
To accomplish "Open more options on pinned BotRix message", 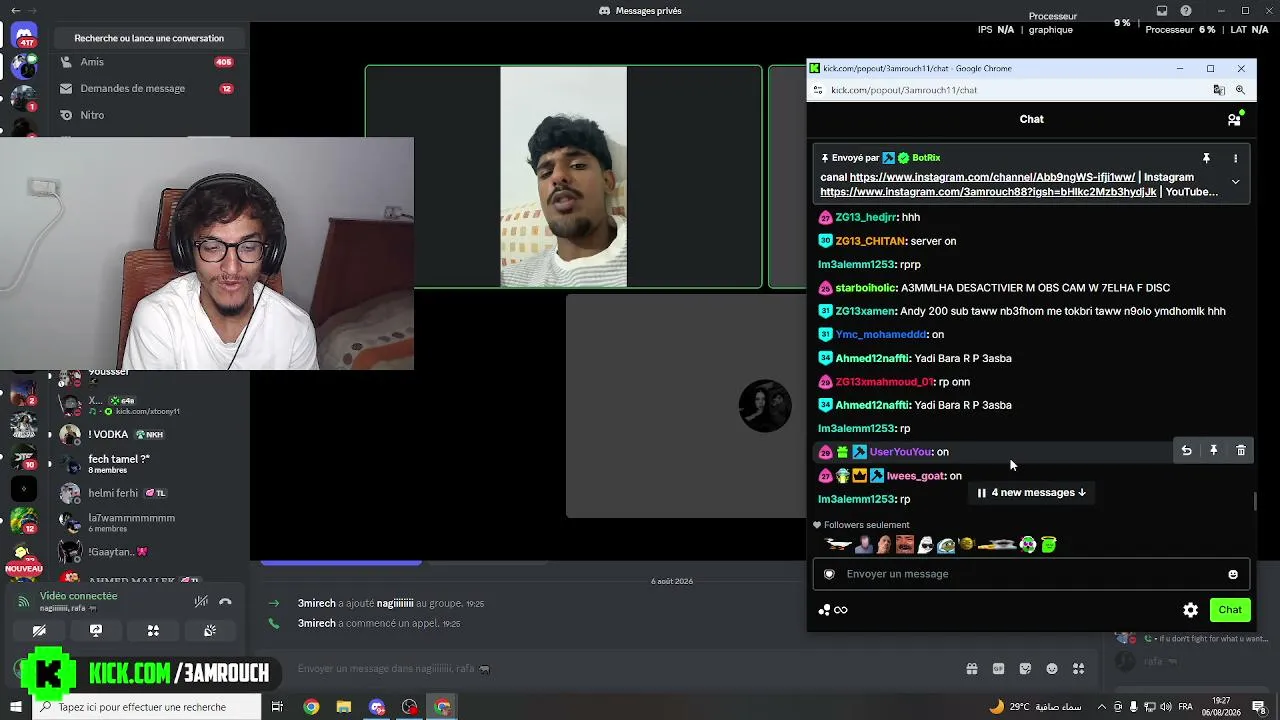I will click(x=1235, y=158).
